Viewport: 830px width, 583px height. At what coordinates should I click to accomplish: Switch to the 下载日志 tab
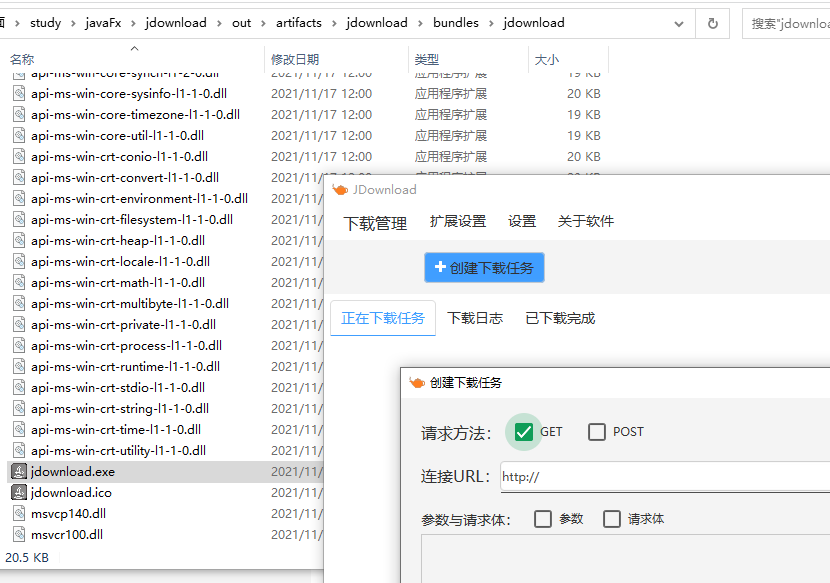[x=475, y=318]
